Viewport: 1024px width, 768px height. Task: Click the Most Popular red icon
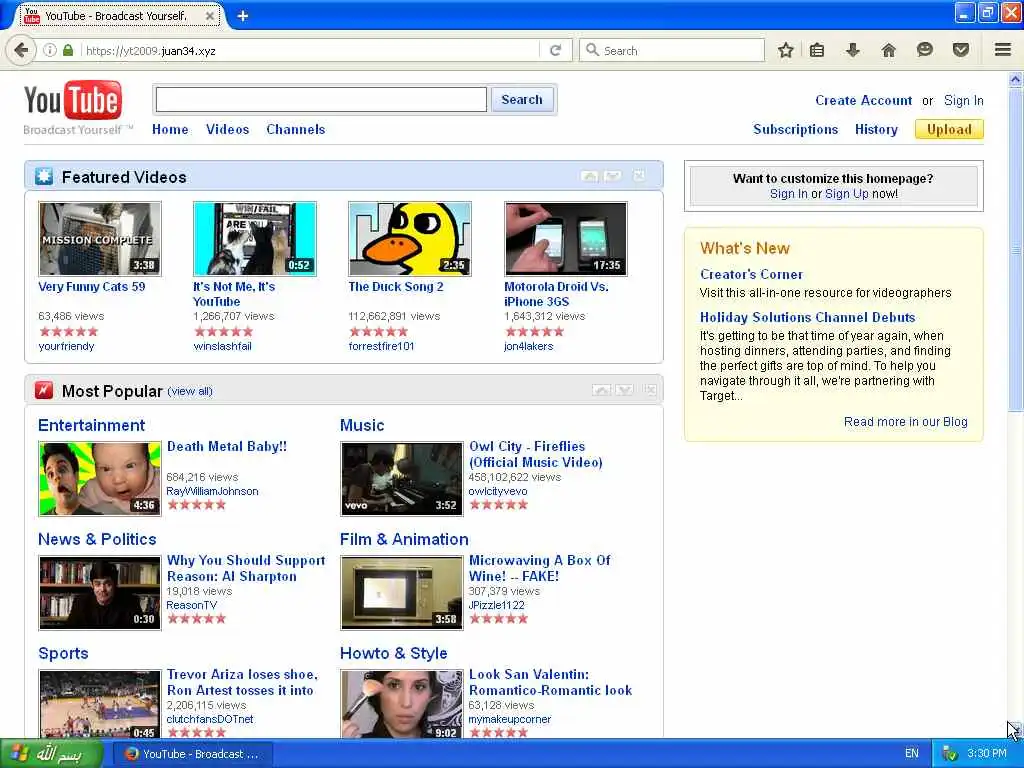[44, 391]
